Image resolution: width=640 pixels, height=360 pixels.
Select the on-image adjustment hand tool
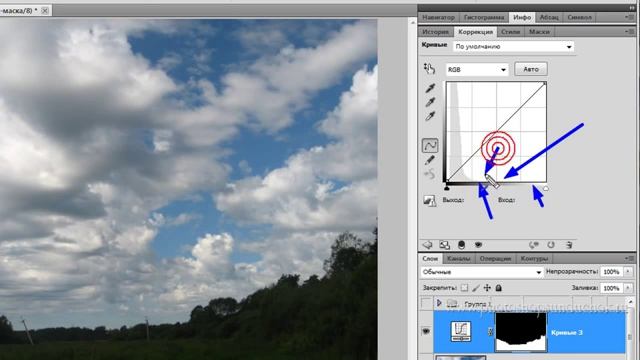click(x=429, y=69)
